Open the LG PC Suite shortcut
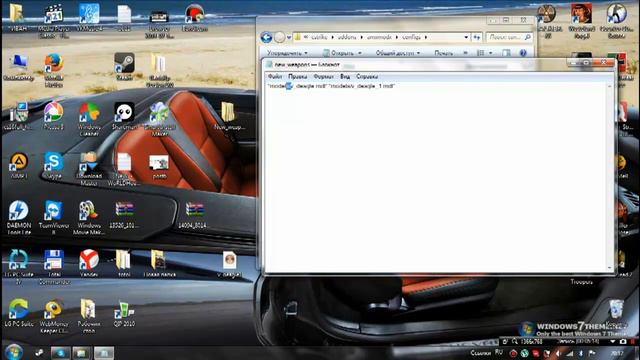Image resolution: width=640 pixels, height=360 pixels. tap(19, 313)
